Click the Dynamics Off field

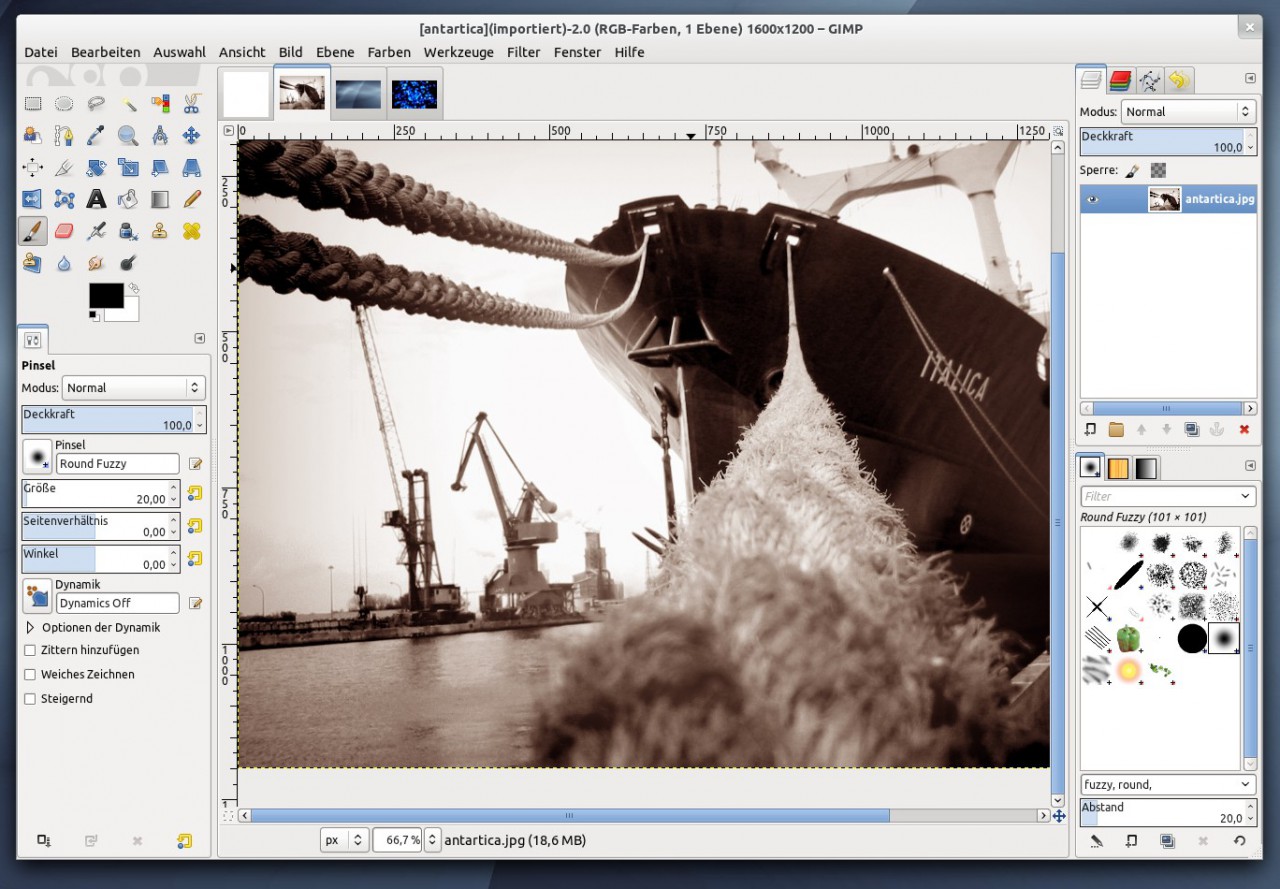(x=118, y=603)
